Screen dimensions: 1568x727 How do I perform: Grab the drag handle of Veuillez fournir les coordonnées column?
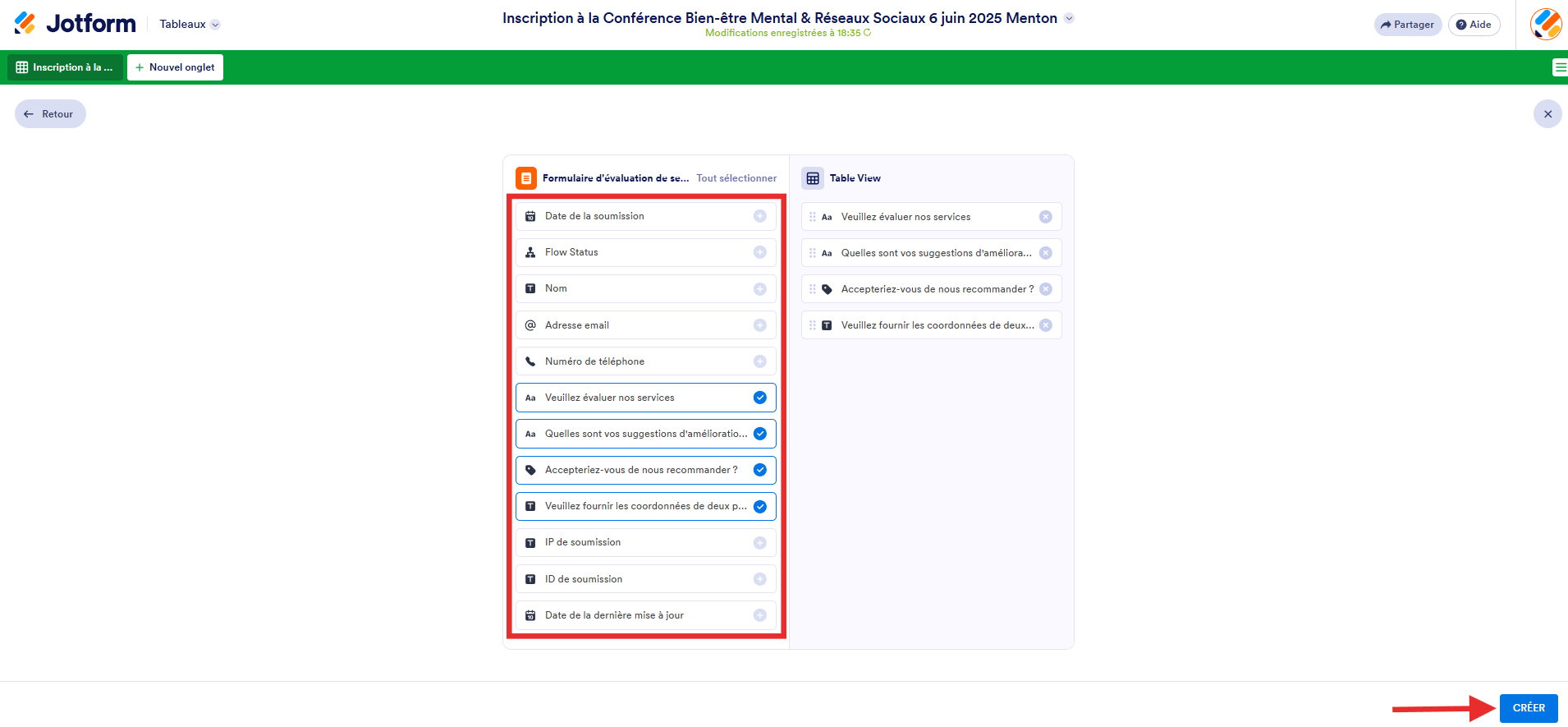click(x=812, y=325)
